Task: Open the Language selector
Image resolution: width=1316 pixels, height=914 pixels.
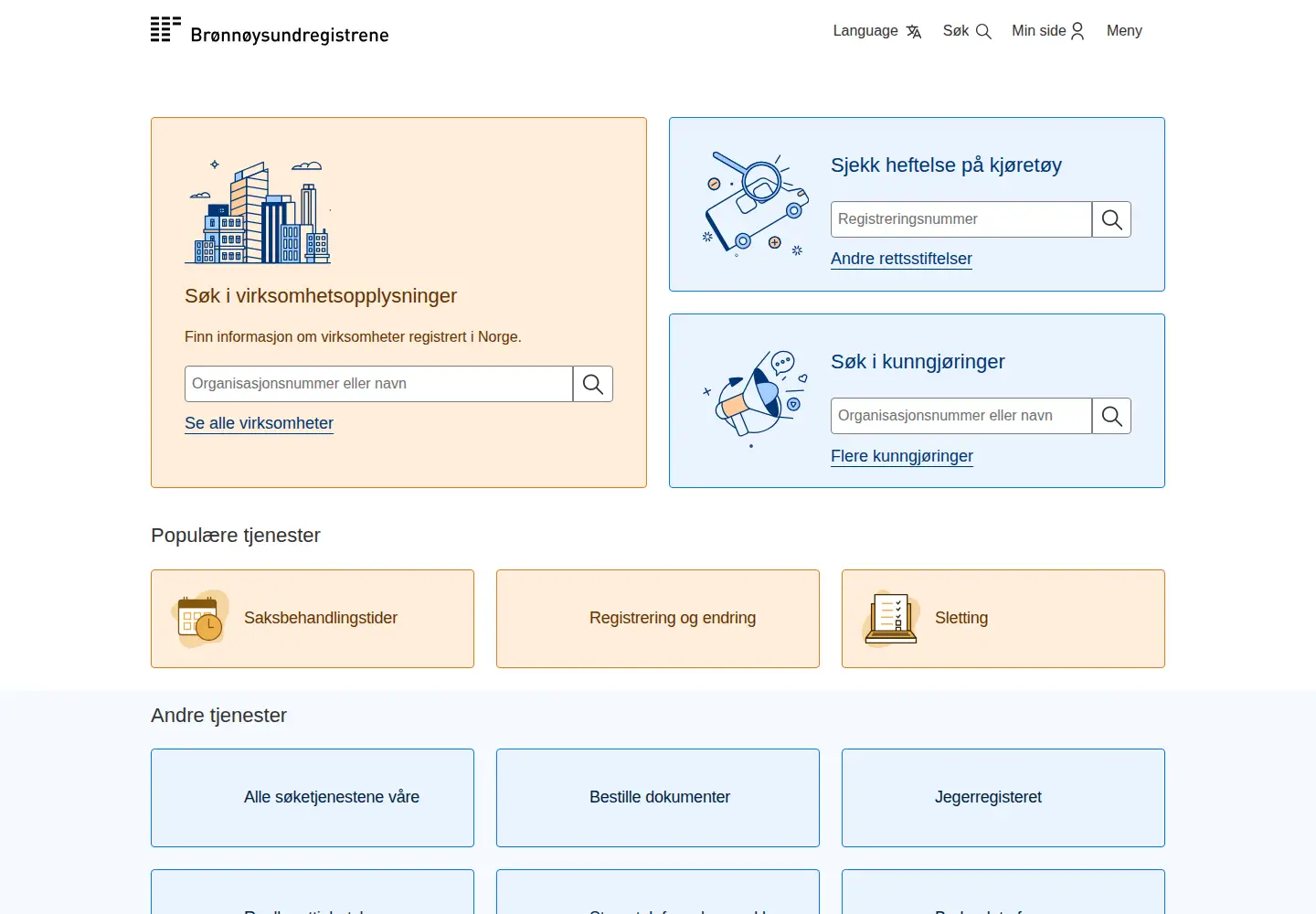Action: point(877,31)
